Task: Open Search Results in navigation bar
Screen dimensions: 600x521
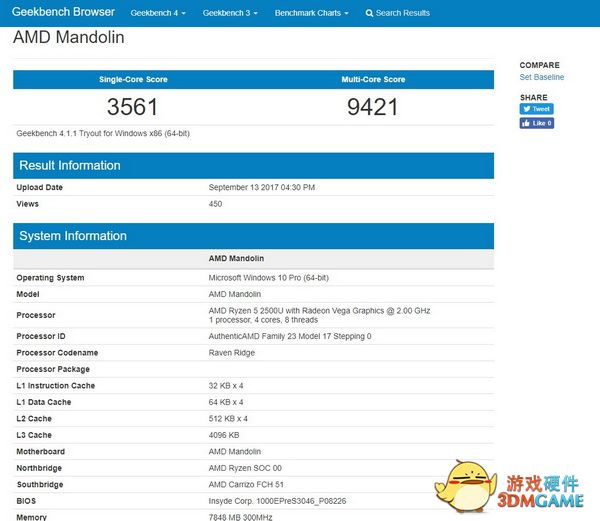Action: click(x=398, y=13)
